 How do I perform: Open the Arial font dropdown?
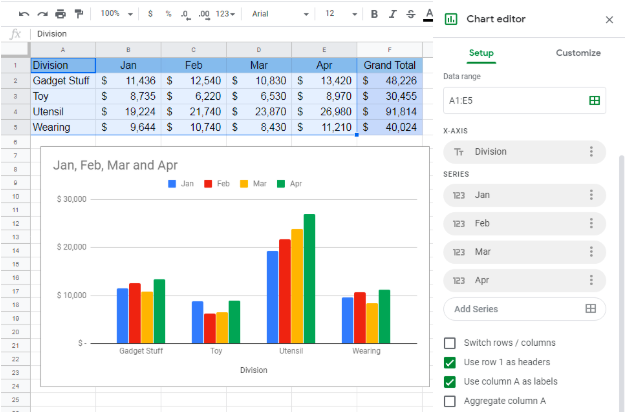[280, 14]
